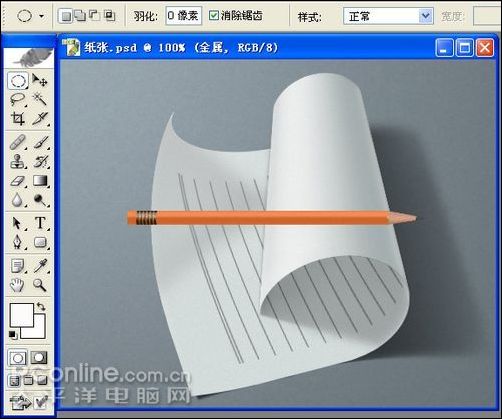Image resolution: width=502 pixels, height=419 pixels.
Task: Select the Gradient tool
Action: tap(40, 181)
